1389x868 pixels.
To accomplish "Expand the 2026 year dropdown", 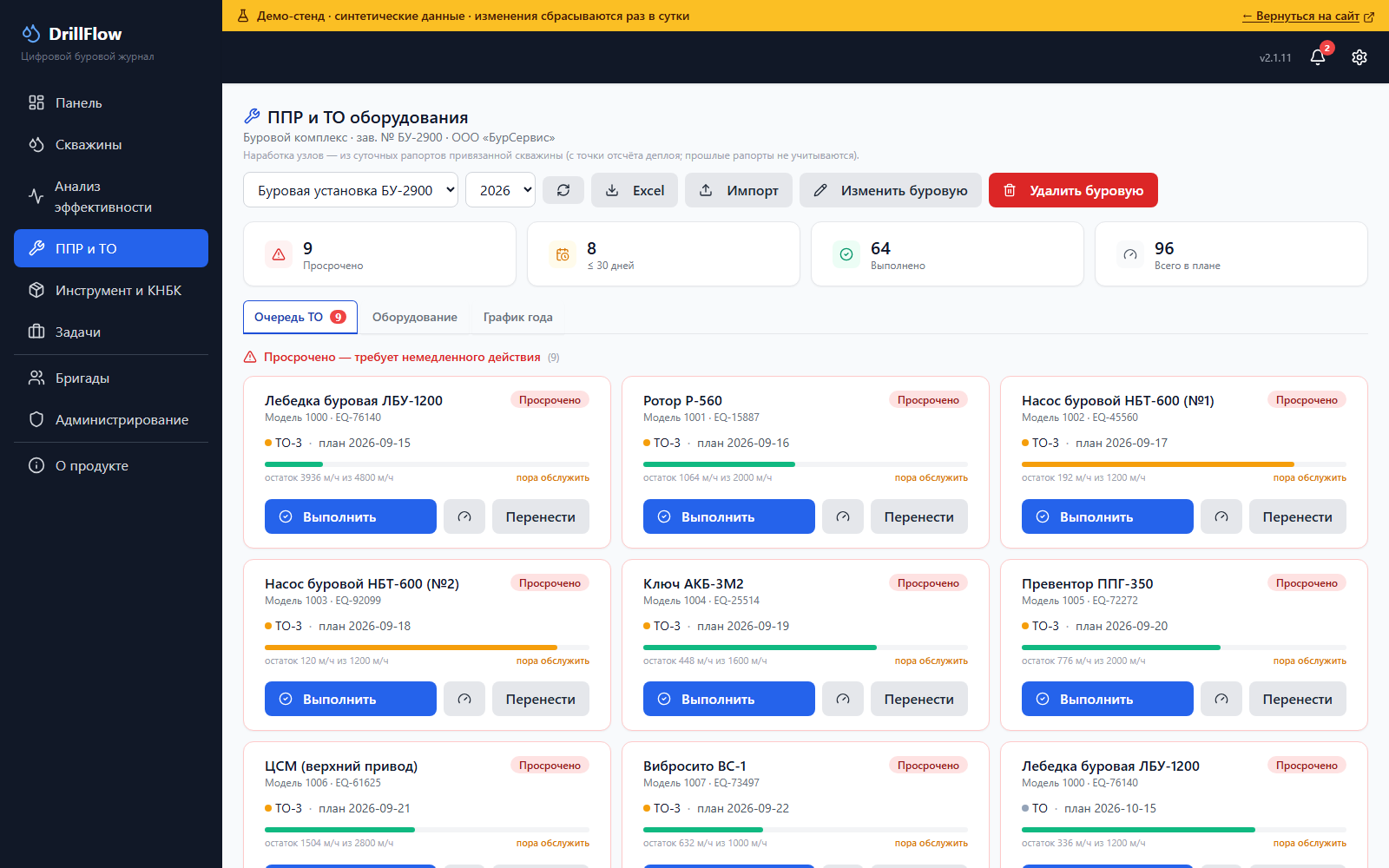I will [501, 190].
